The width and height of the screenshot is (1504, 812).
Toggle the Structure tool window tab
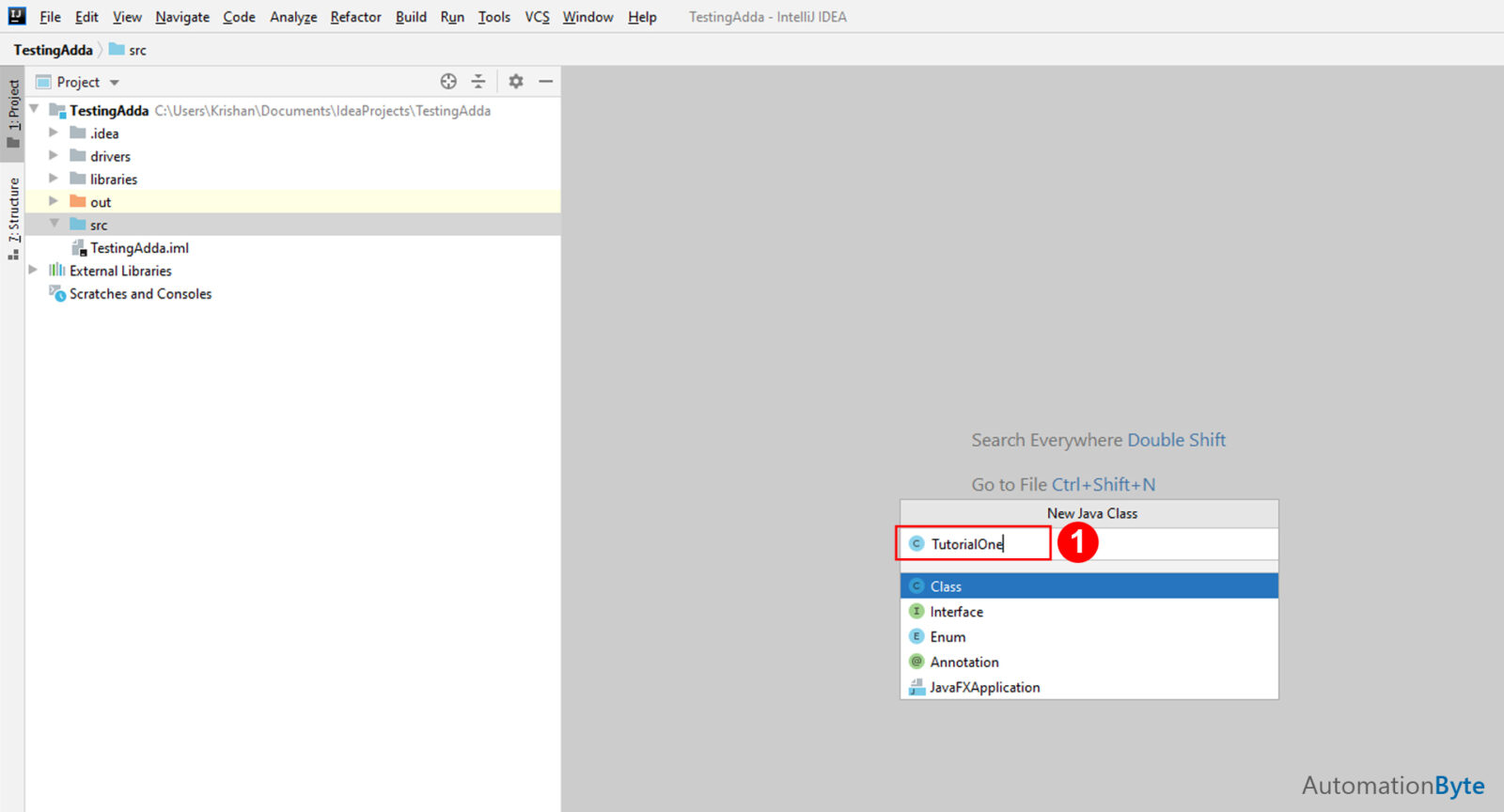13,217
